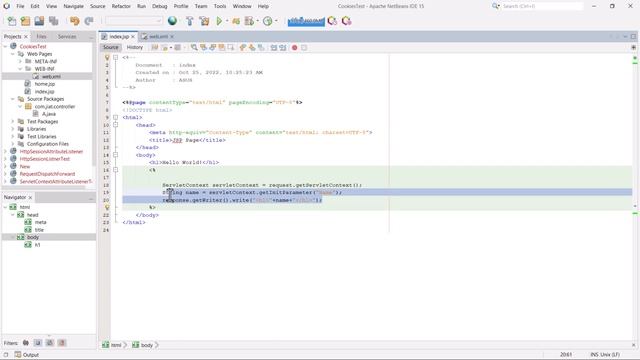Screen dimensions: 640x360
Task: Click the Search input field at top right
Action: pyautogui.click(x=542, y=6)
